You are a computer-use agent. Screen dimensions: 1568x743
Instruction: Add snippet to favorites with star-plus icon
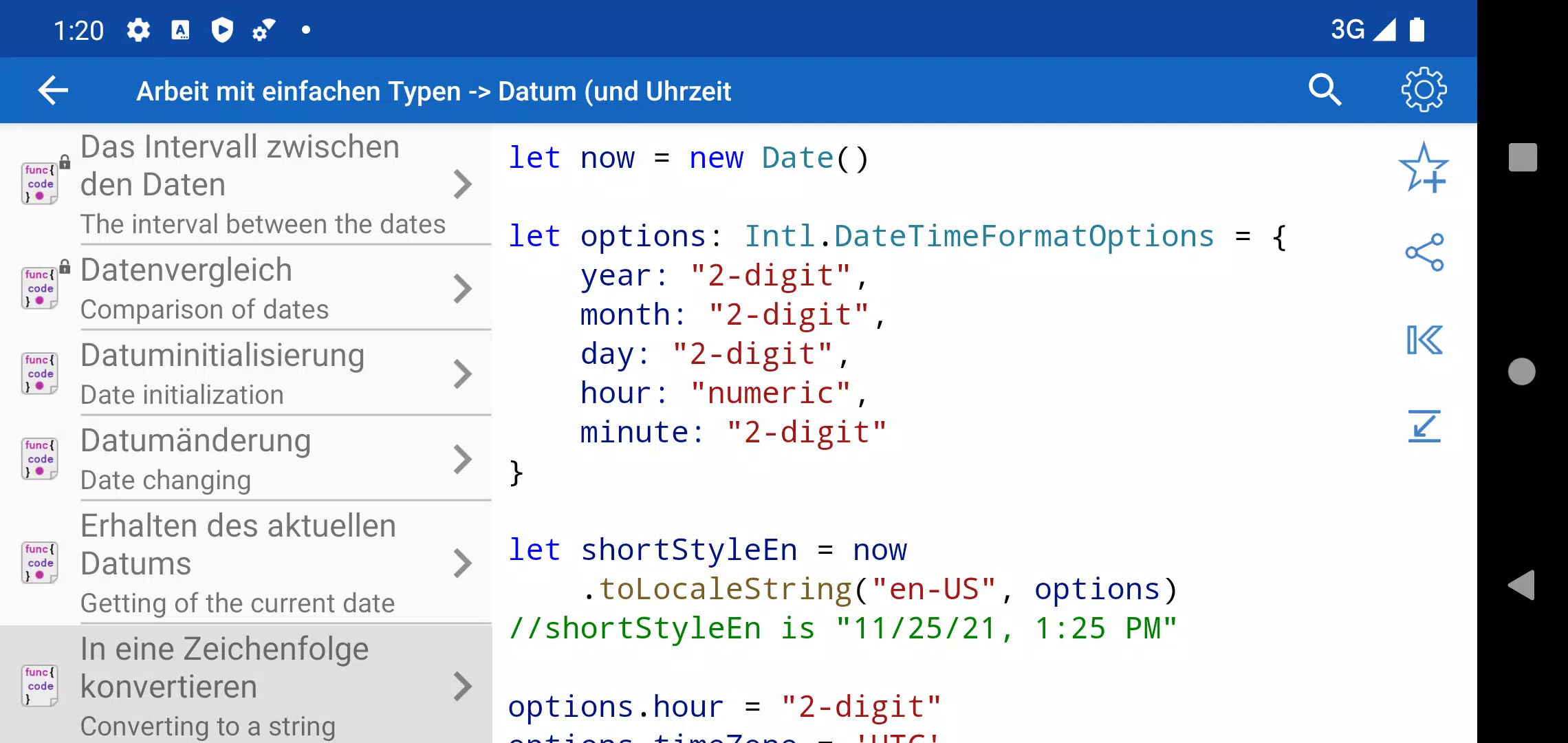click(1424, 168)
